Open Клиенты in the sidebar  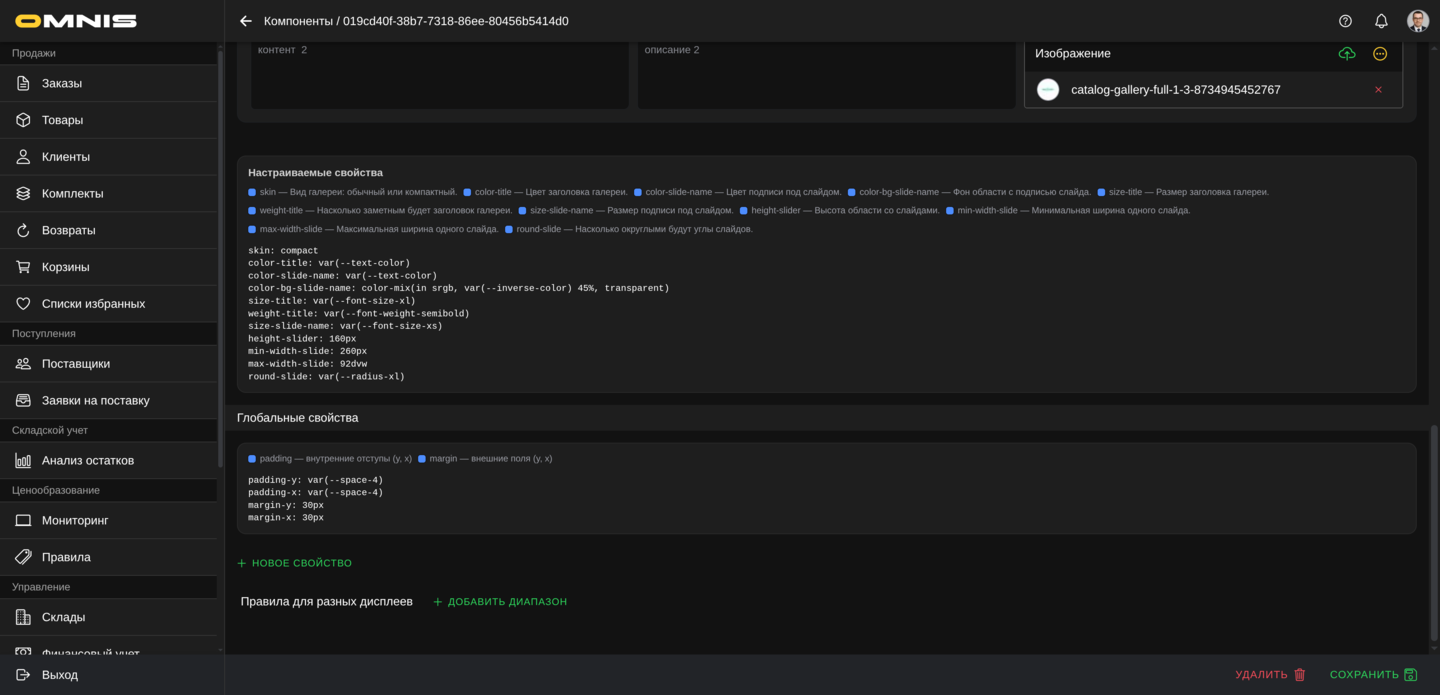[x=65, y=157]
